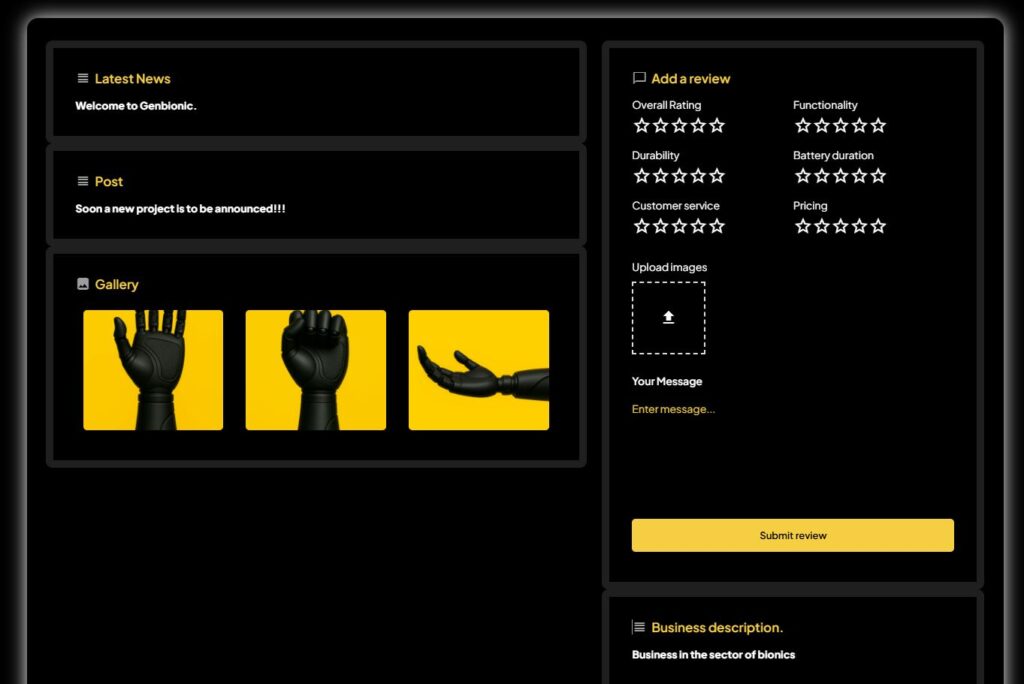Rate Battery duration one star
This screenshot has height=684, width=1024.
[803, 176]
